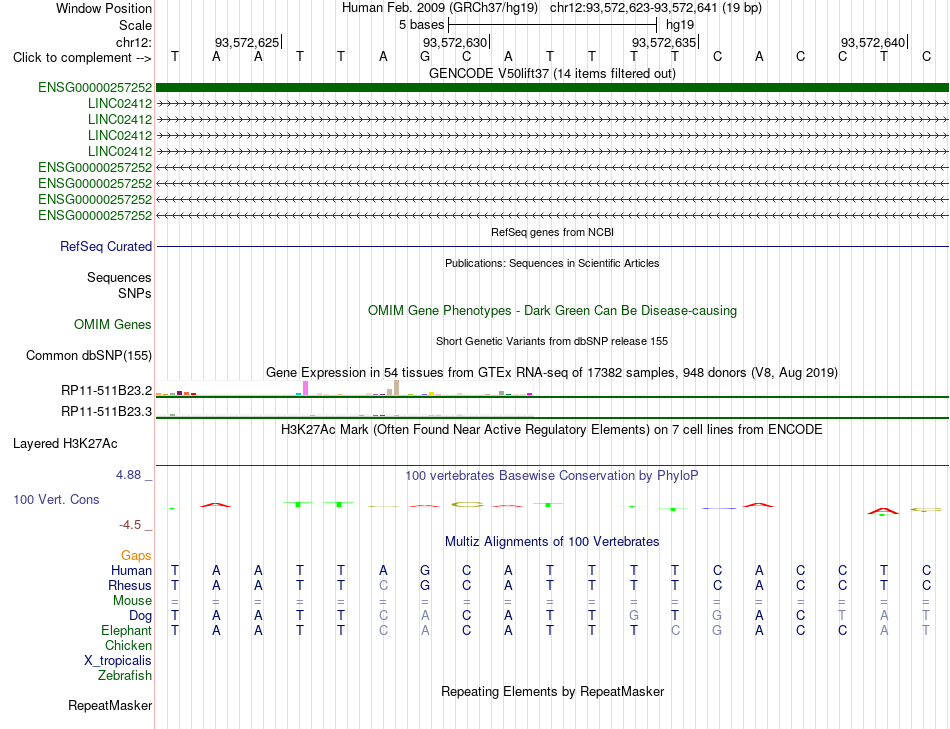Click the "RP11-511B23.2" GTEx gene label
This screenshot has width=950, height=729.
pyautogui.click(x=107, y=391)
